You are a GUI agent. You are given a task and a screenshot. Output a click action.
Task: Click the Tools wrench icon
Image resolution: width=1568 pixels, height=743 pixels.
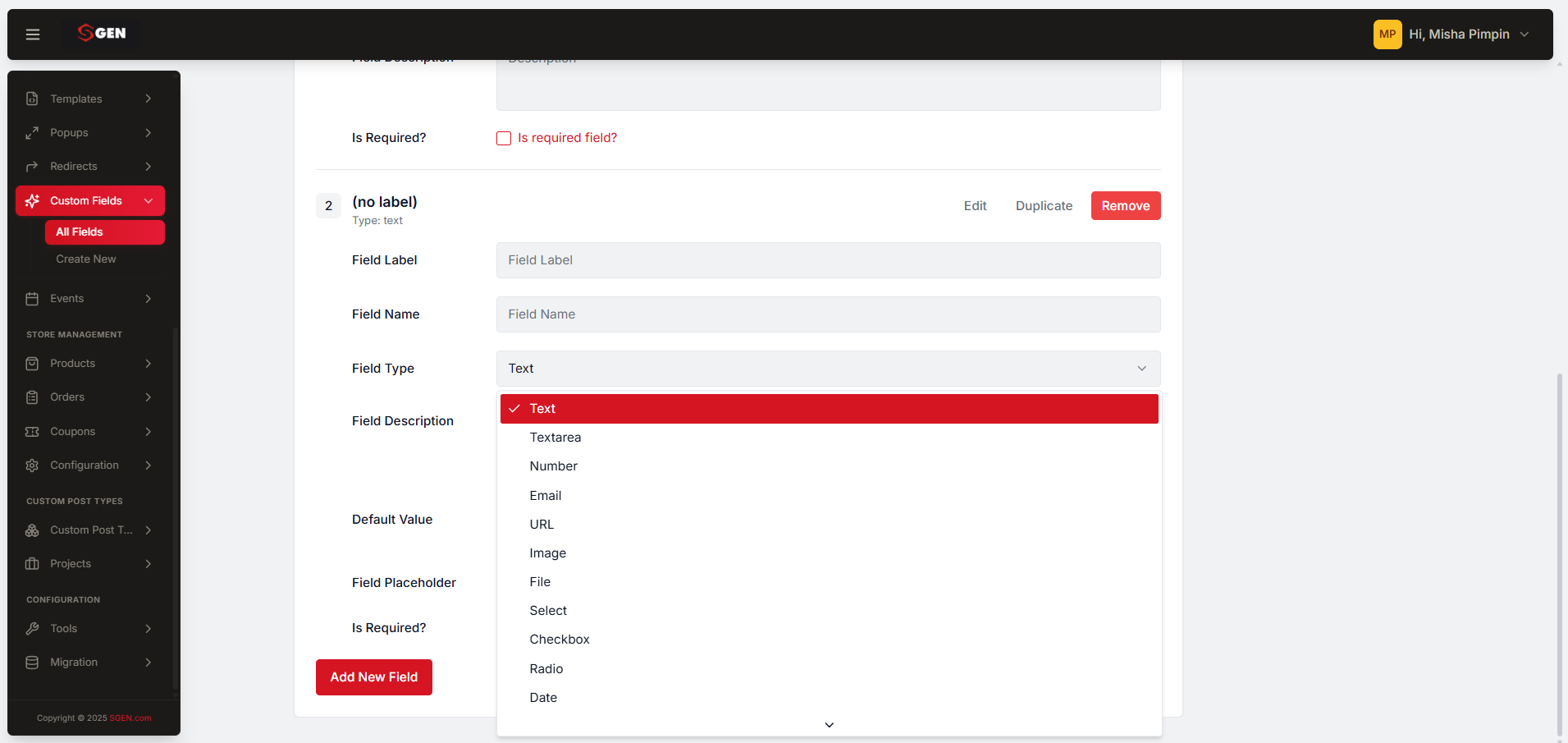(32, 628)
